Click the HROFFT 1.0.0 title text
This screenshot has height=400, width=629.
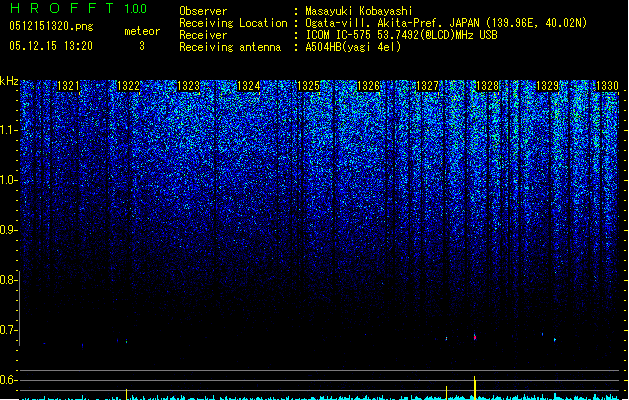pos(79,8)
